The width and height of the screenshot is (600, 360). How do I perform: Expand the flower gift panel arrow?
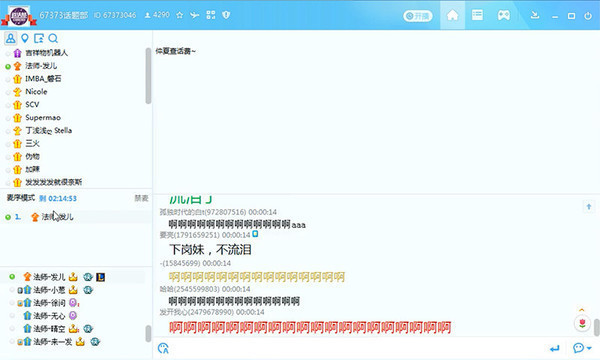point(582,310)
